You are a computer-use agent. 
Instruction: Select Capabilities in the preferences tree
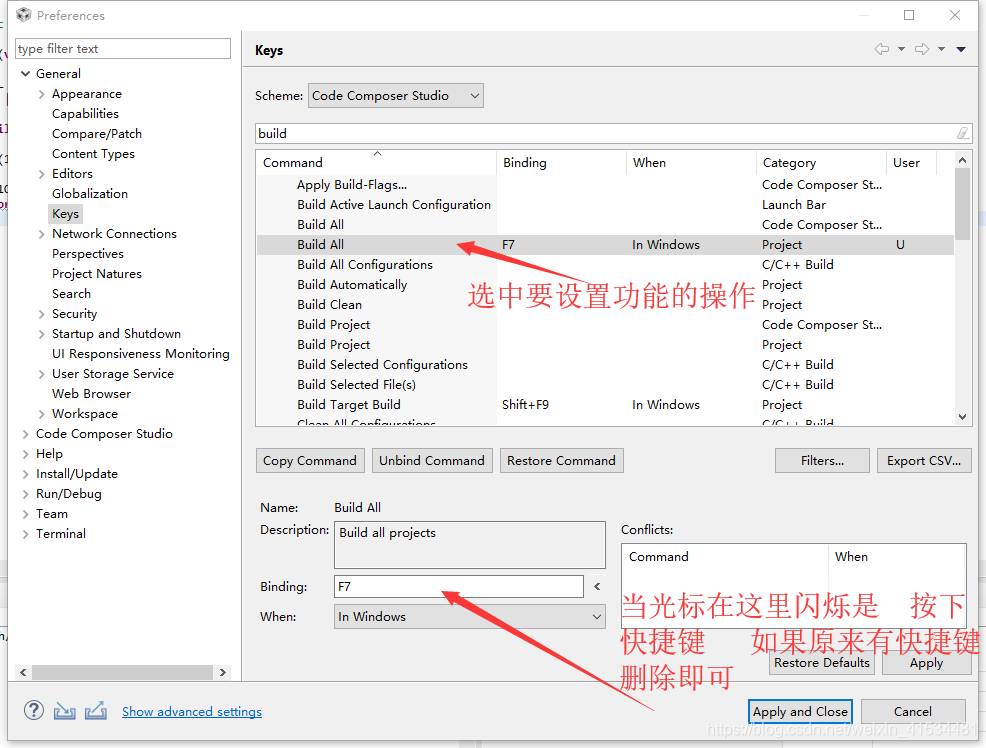85,114
